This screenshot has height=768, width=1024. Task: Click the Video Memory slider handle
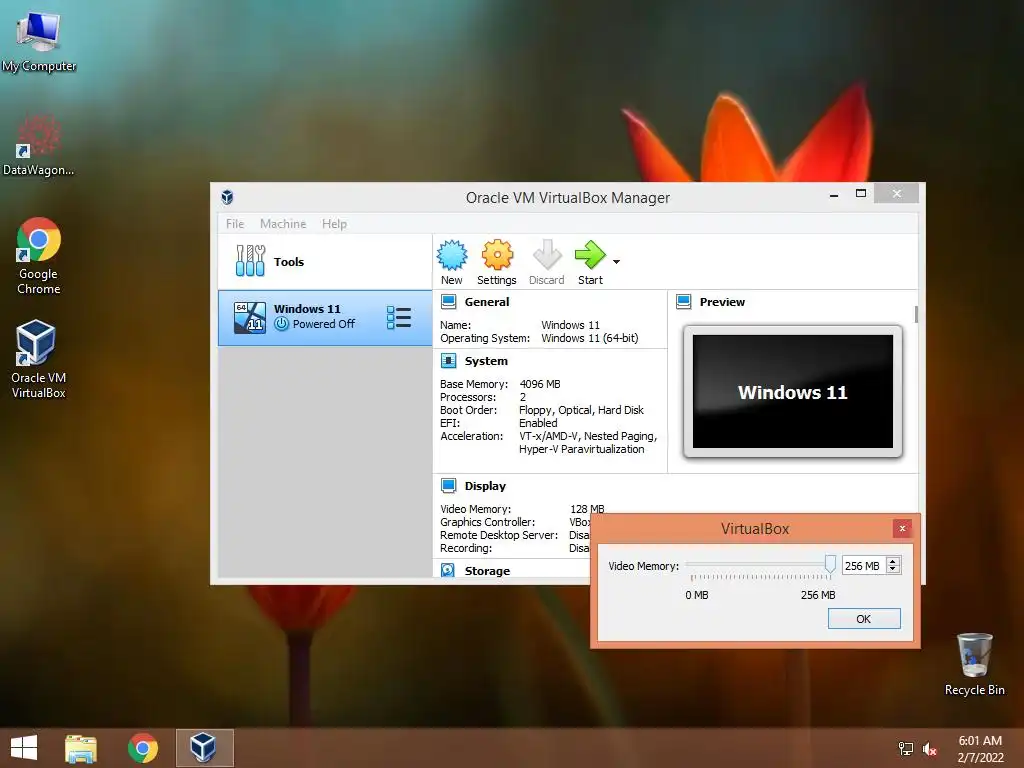830,564
